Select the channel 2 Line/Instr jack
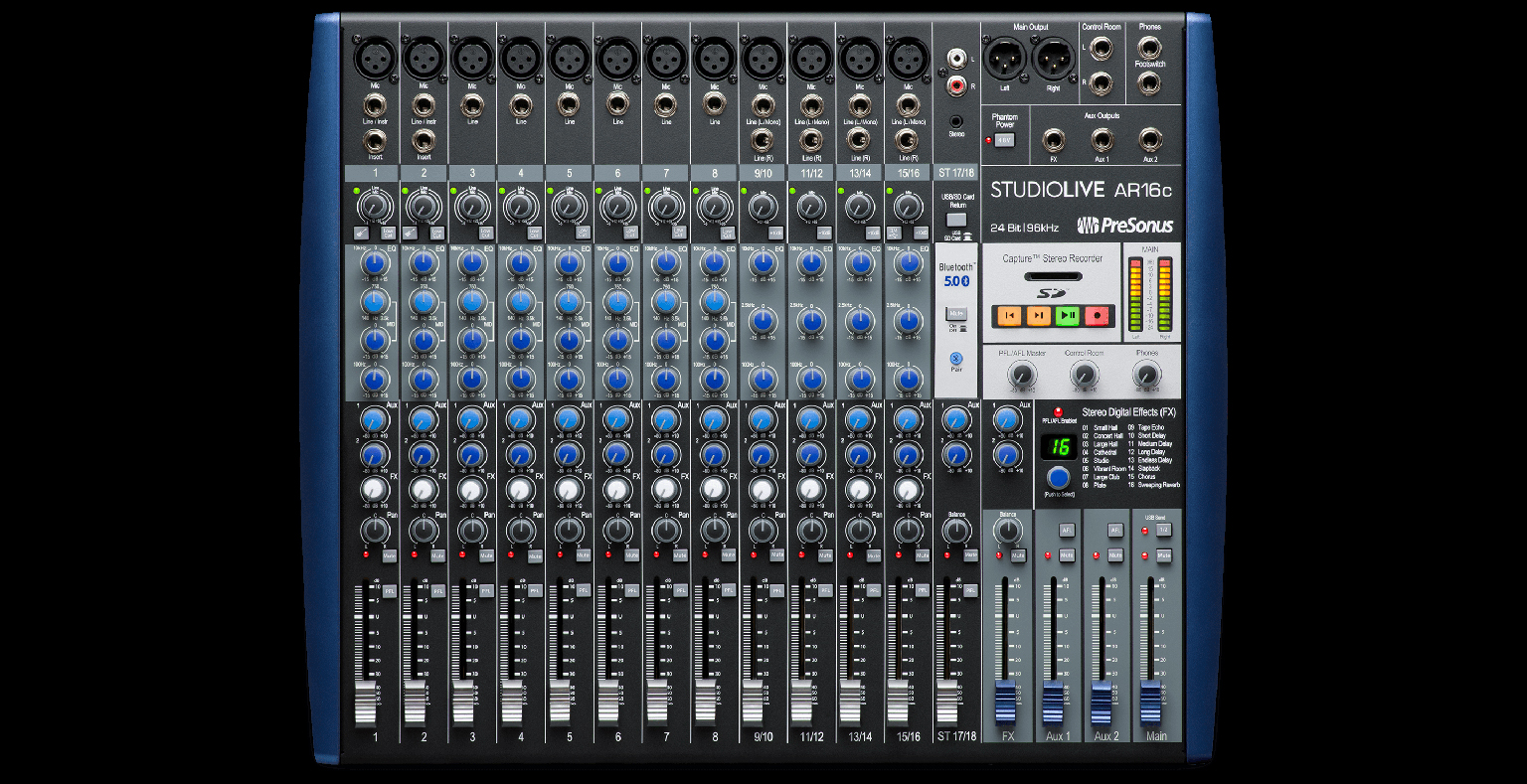Screen dimensions: 1527x784 424,103
